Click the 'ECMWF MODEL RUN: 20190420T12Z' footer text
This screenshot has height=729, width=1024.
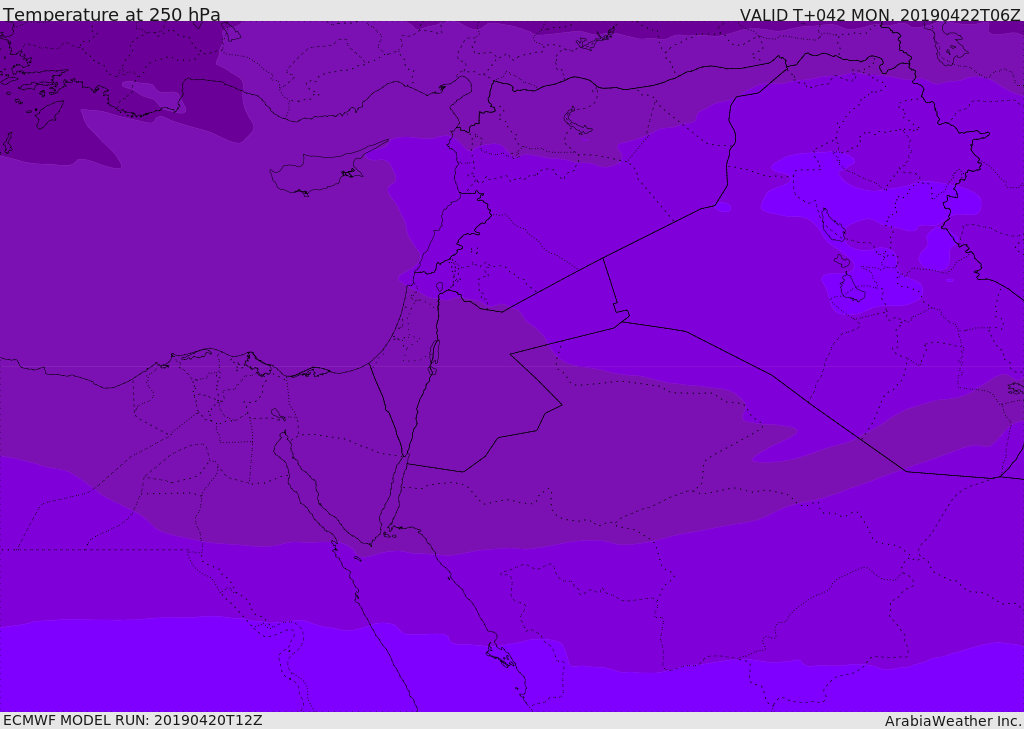click(133, 720)
